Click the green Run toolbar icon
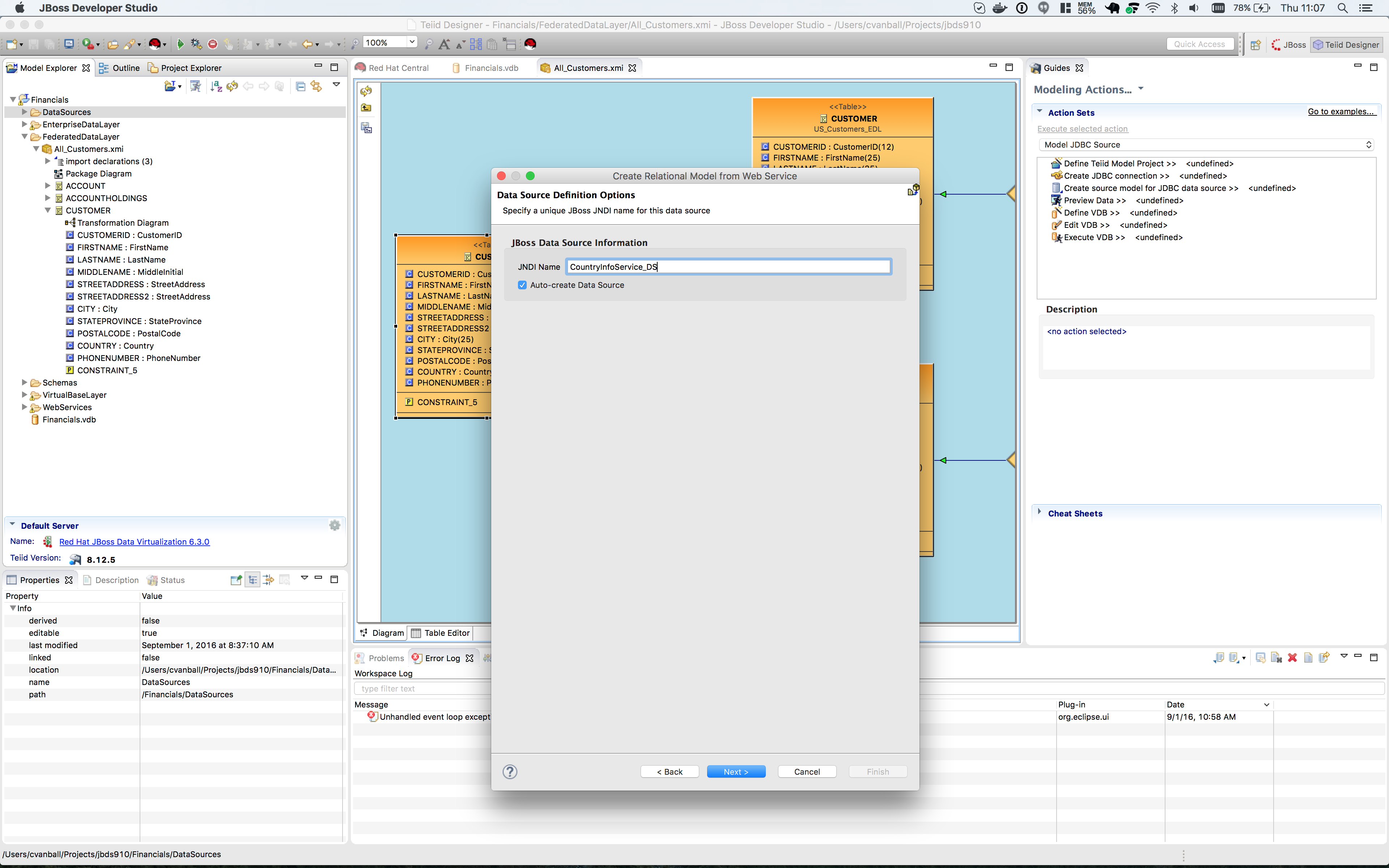Viewport: 1389px width, 868px height. 180,44
